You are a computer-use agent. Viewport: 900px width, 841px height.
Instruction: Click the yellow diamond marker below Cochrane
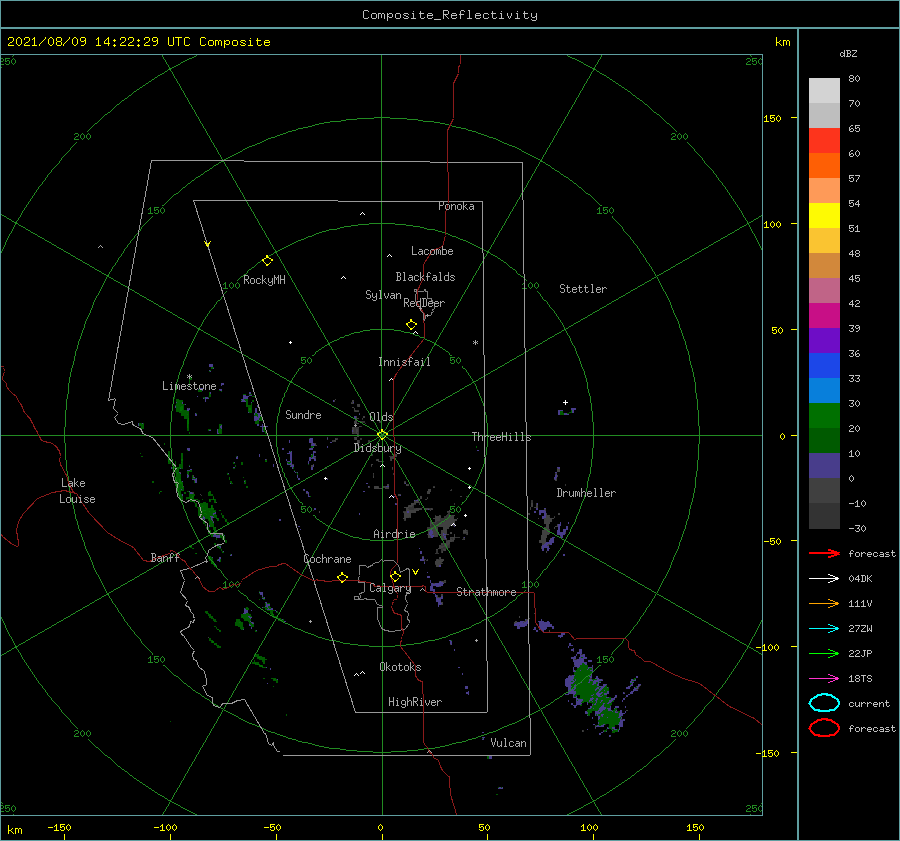[342, 578]
